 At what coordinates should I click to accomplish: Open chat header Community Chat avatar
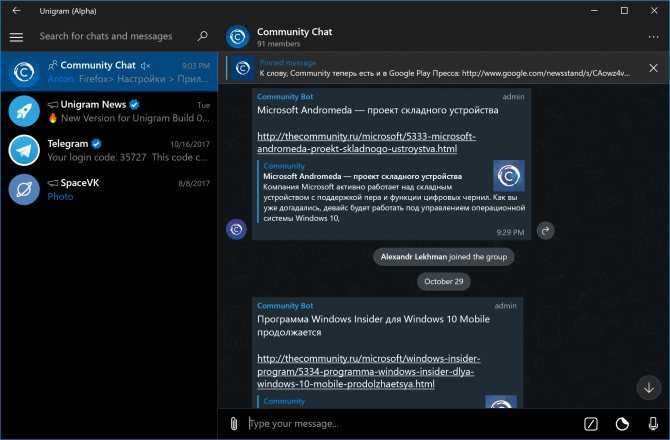tap(238, 37)
